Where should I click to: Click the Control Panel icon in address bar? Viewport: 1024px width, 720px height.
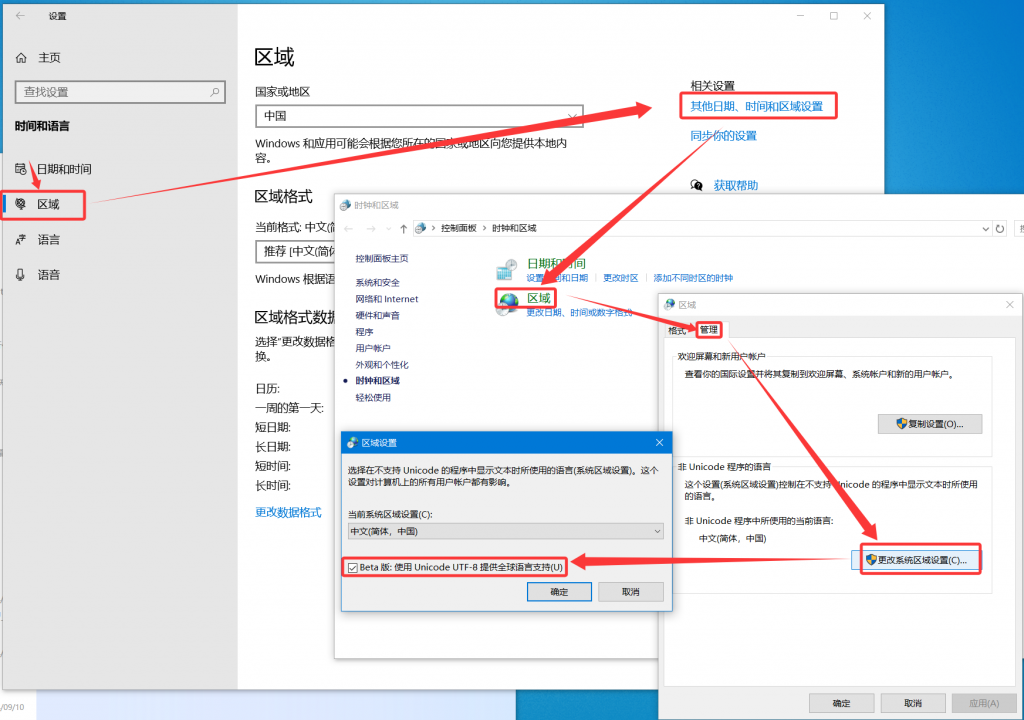421,228
